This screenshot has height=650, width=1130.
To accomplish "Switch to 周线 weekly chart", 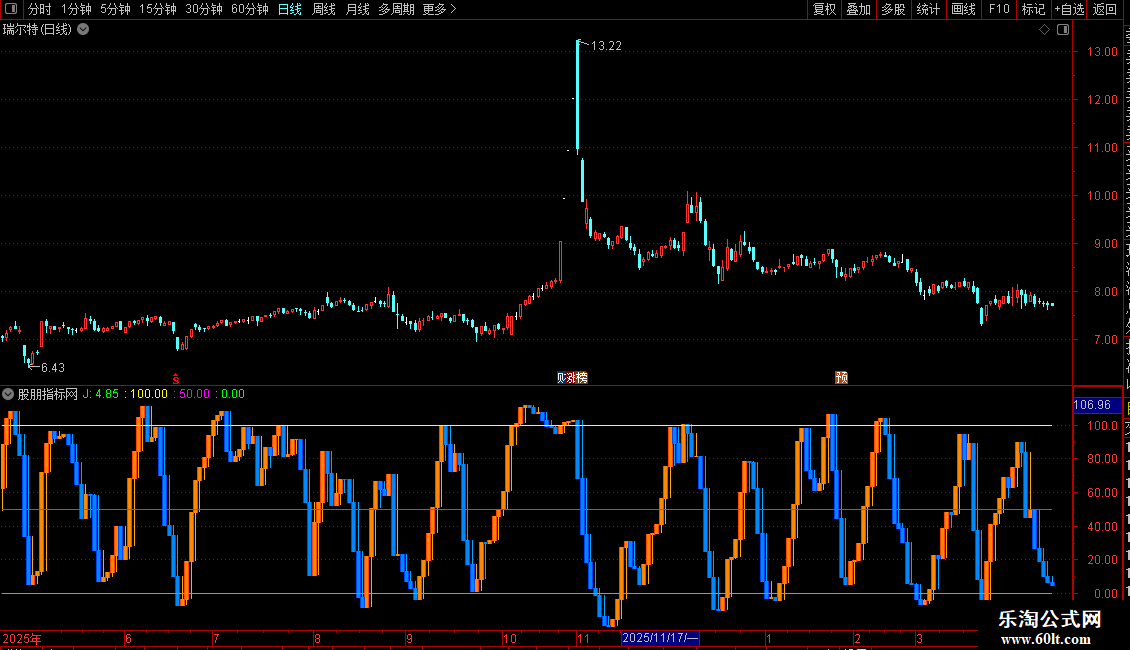I will (x=324, y=9).
